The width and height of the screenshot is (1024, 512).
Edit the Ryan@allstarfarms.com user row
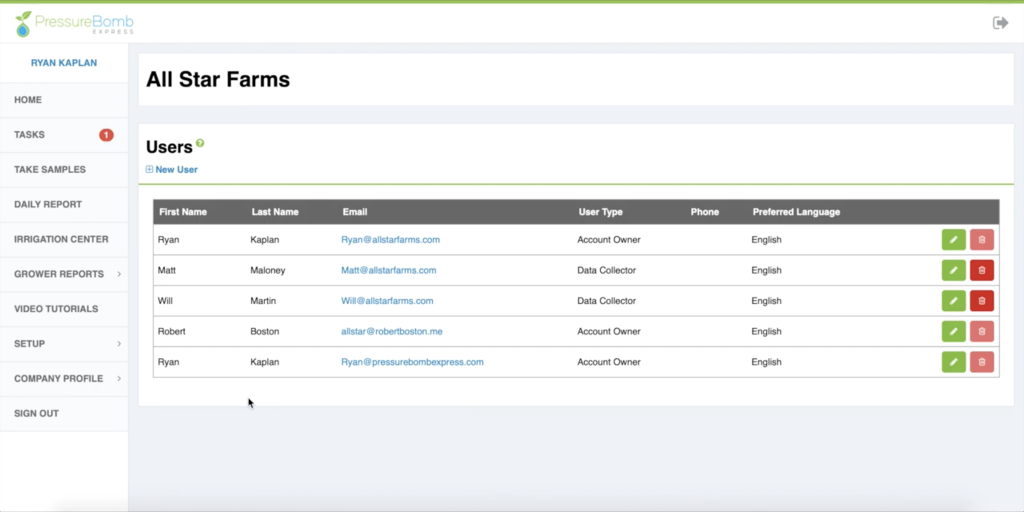(953, 240)
